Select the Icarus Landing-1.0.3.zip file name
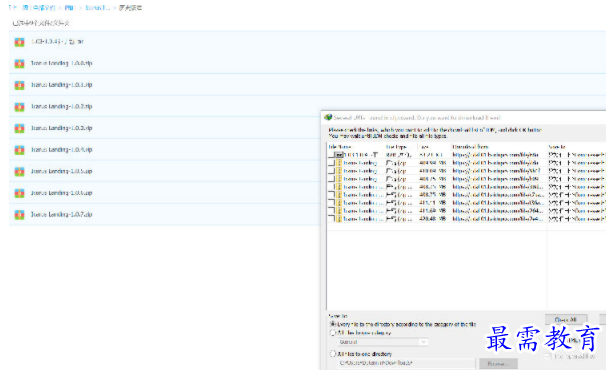Image resolution: width=608 pixels, height=370 pixels. point(61,128)
